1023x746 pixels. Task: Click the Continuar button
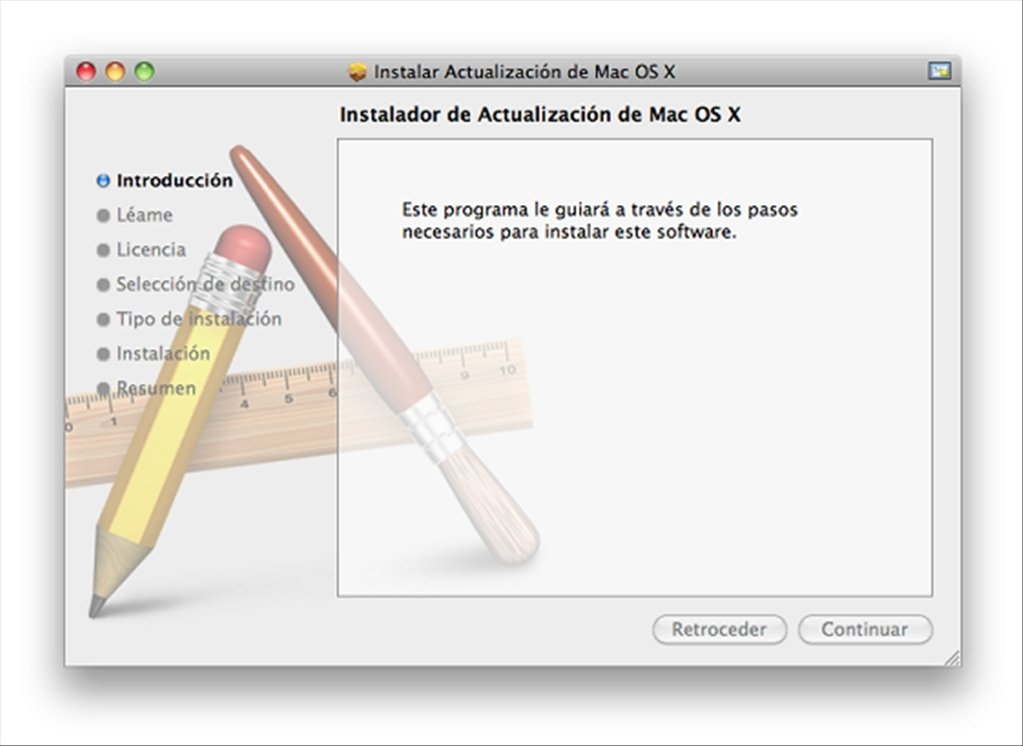(x=865, y=629)
